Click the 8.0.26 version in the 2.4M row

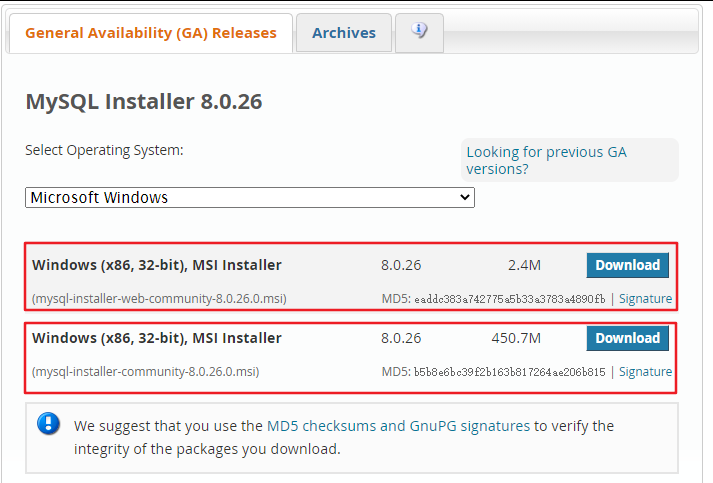click(401, 265)
